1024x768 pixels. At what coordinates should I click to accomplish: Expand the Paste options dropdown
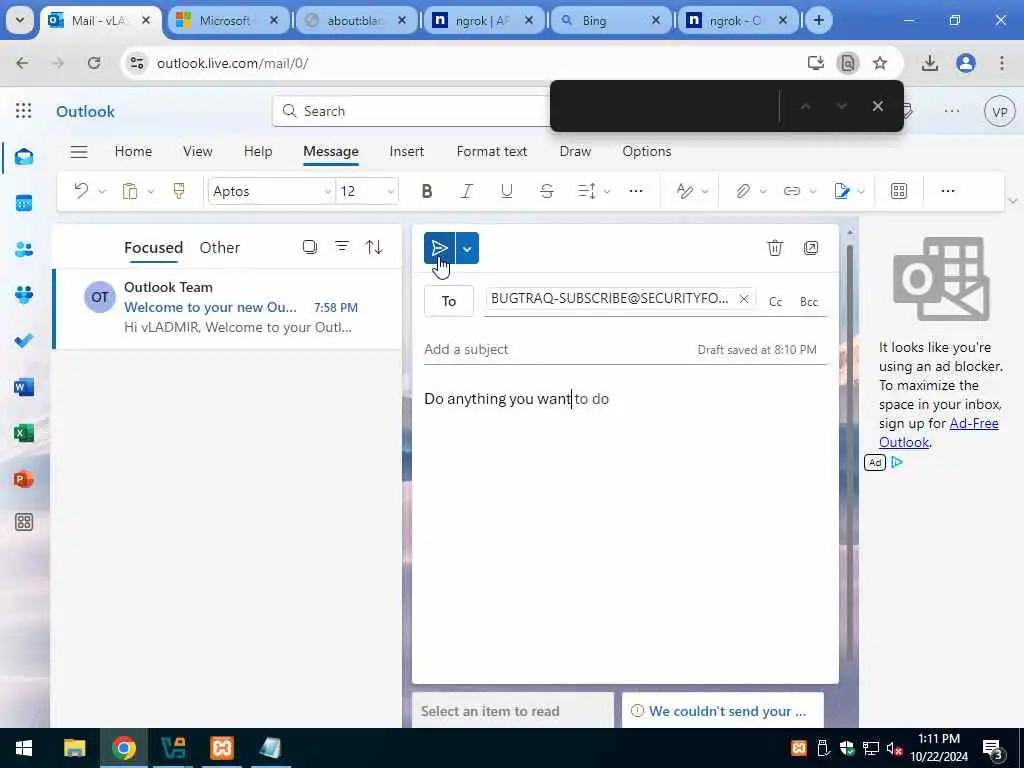click(x=151, y=191)
